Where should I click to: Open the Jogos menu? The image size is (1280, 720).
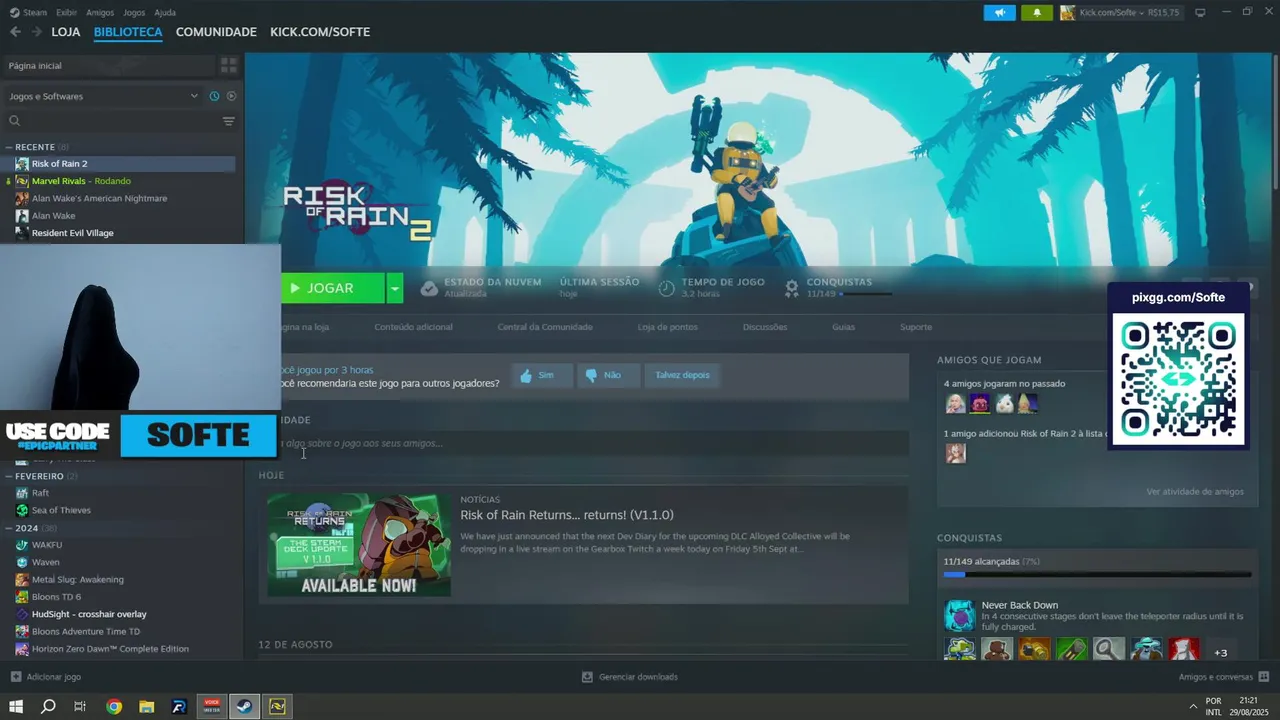point(134,13)
